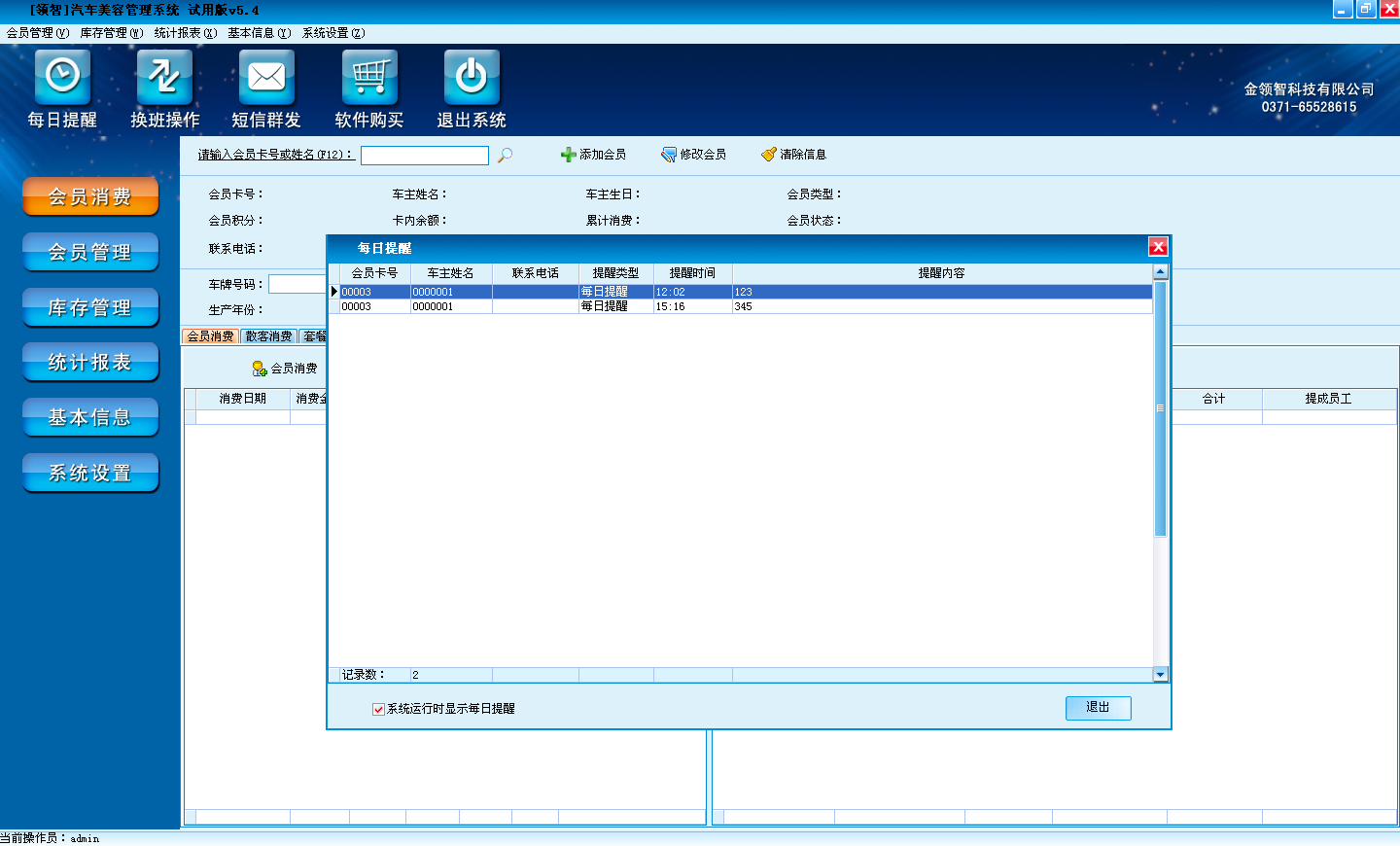Click the scroll down arrow in reminder list
Viewport: 1400px width, 846px height.
1160,674
